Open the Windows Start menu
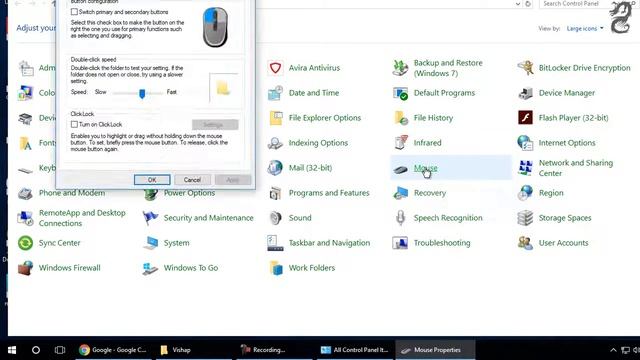 click(x=12, y=350)
